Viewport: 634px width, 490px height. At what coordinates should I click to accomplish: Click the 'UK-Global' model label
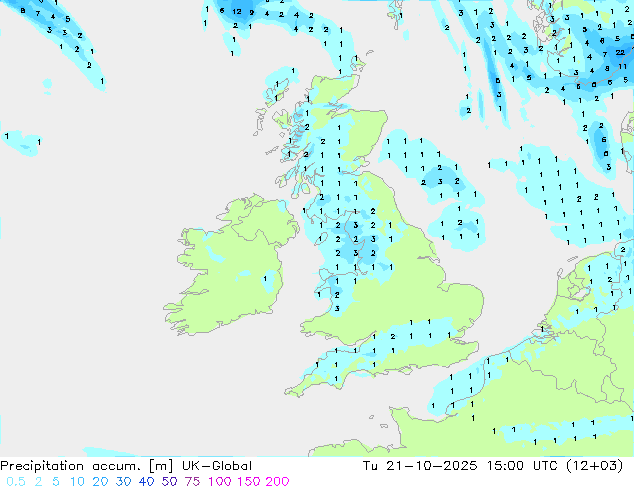coord(217,466)
